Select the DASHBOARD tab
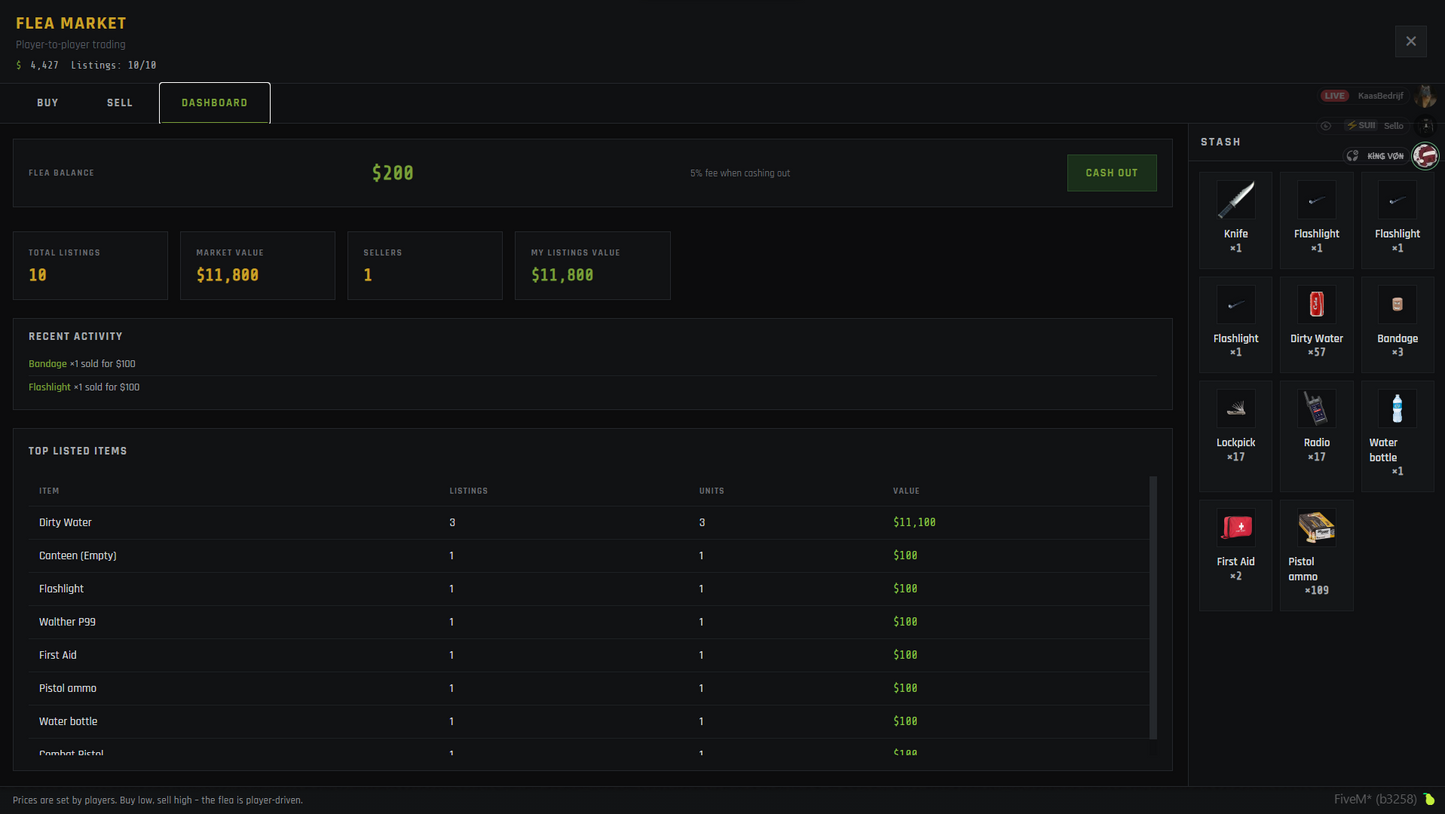1445x814 pixels. (214, 102)
